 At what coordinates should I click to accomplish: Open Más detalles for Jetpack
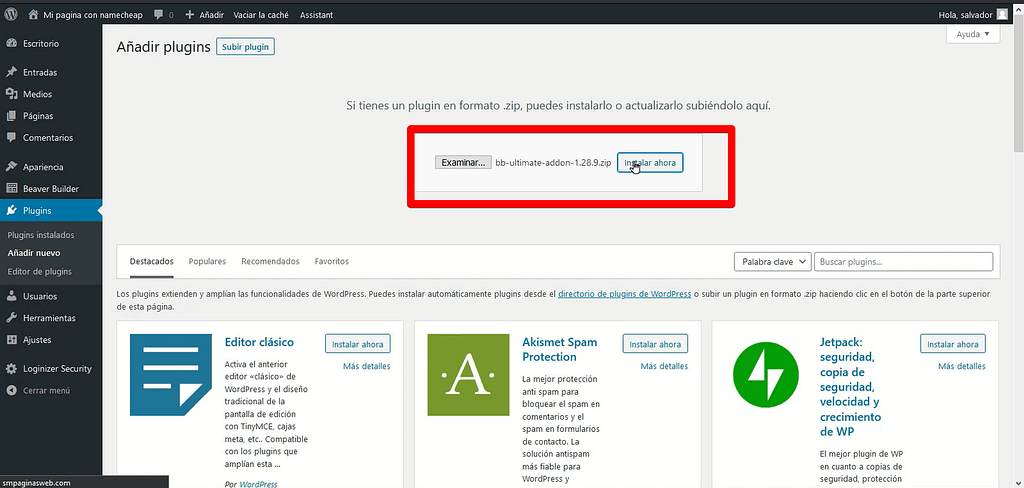tap(962, 366)
